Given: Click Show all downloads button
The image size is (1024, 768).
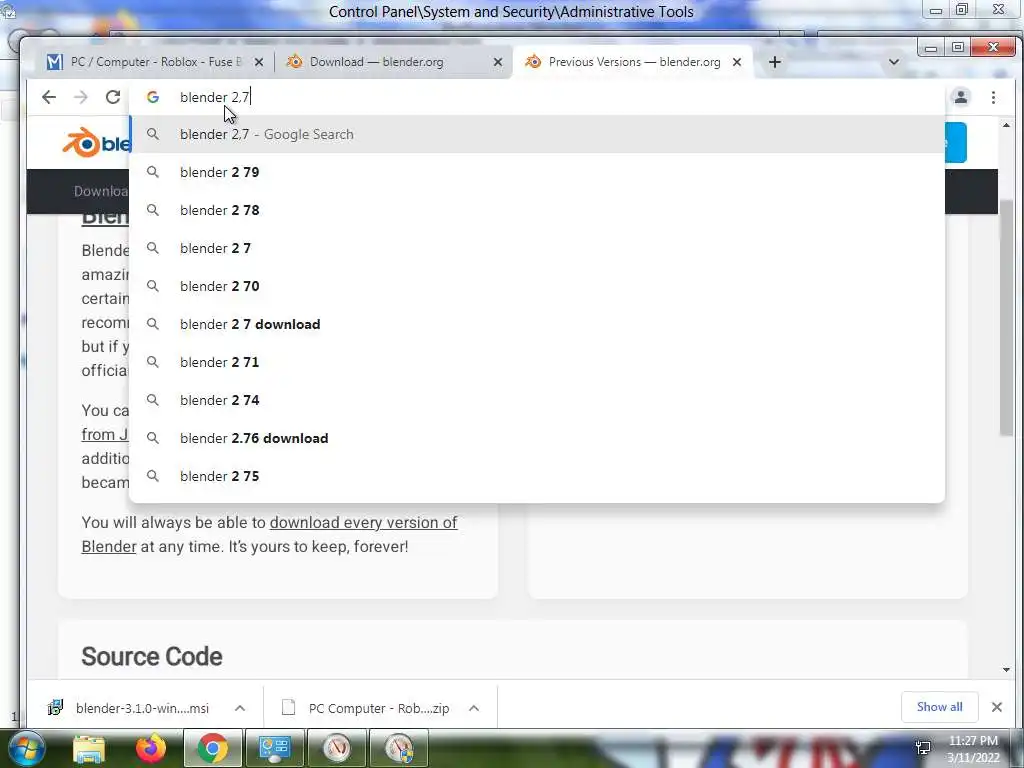Looking at the screenshot, I should tap(939, 707).
